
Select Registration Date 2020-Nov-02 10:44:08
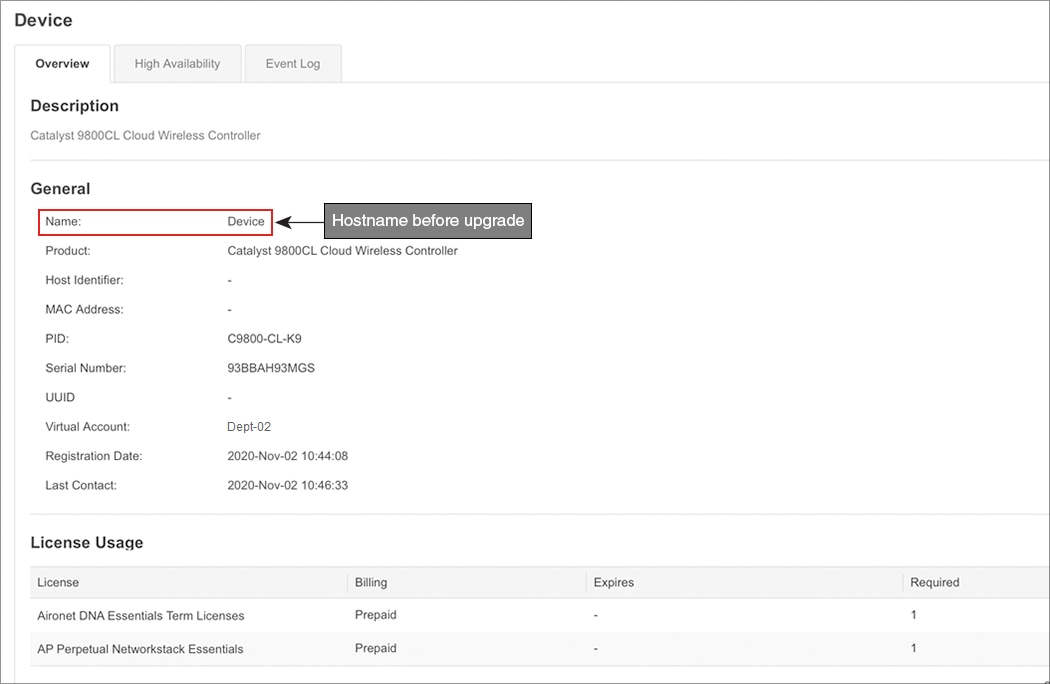287,456
